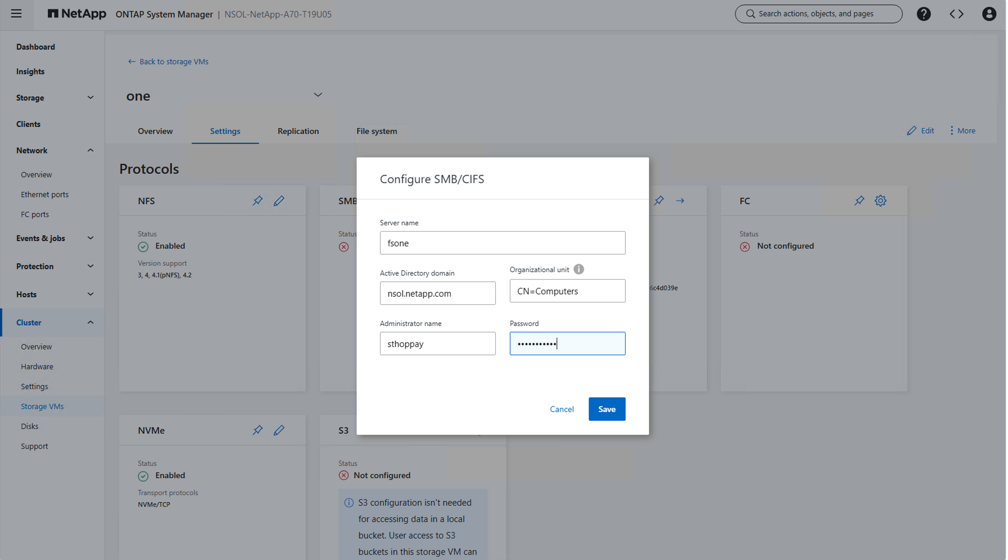Open the FC settings gear icon
1008x560 pixels.
click(880, 201)
